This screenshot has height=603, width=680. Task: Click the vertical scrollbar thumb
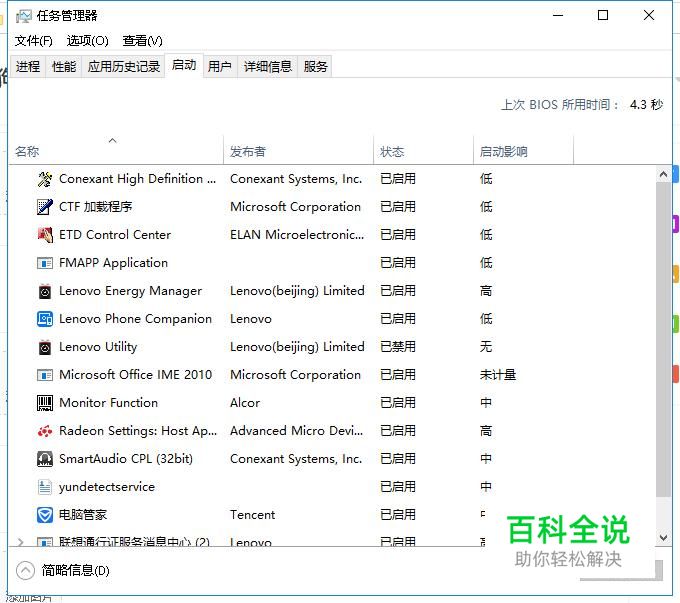(x=663, y=340)
